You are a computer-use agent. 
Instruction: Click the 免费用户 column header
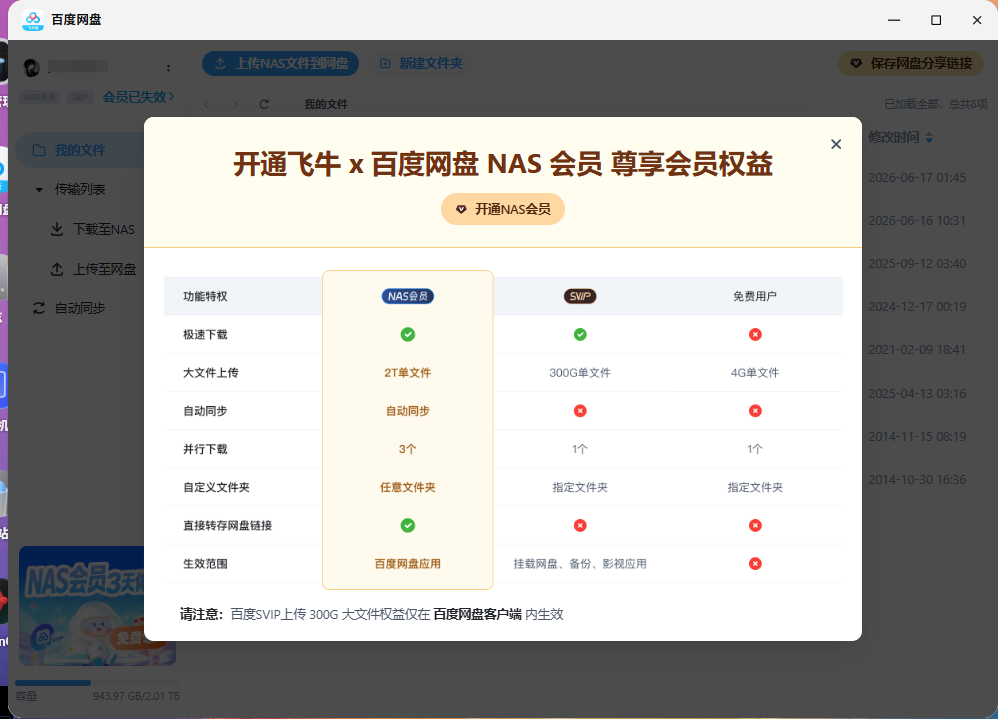(755, 296)
